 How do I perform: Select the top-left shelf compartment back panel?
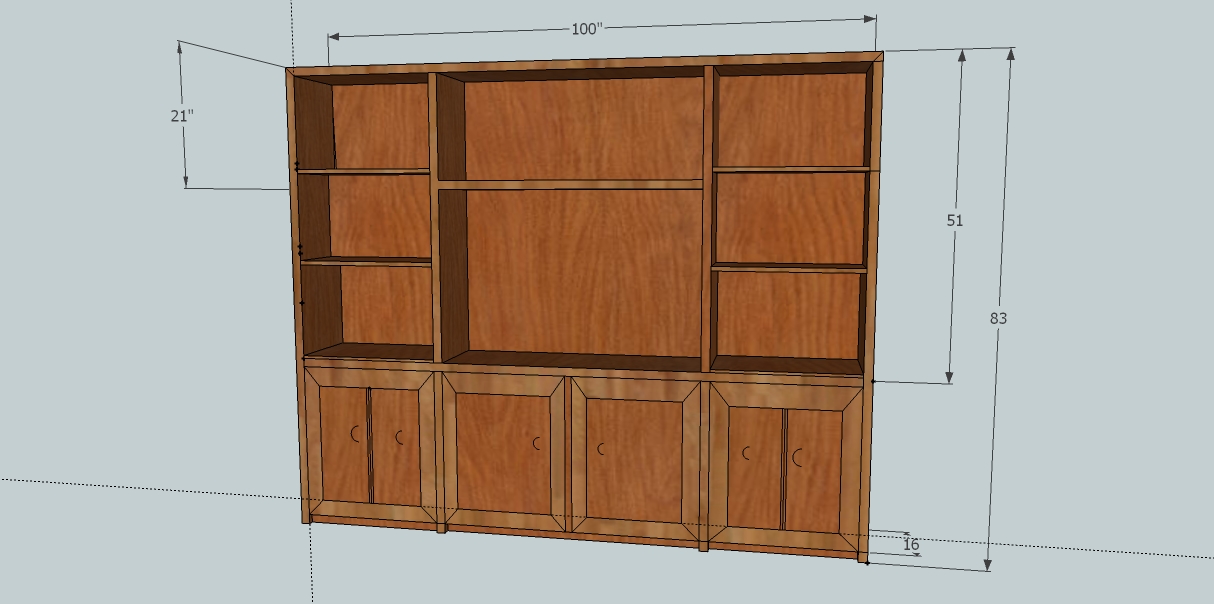(x=380, y=126)
